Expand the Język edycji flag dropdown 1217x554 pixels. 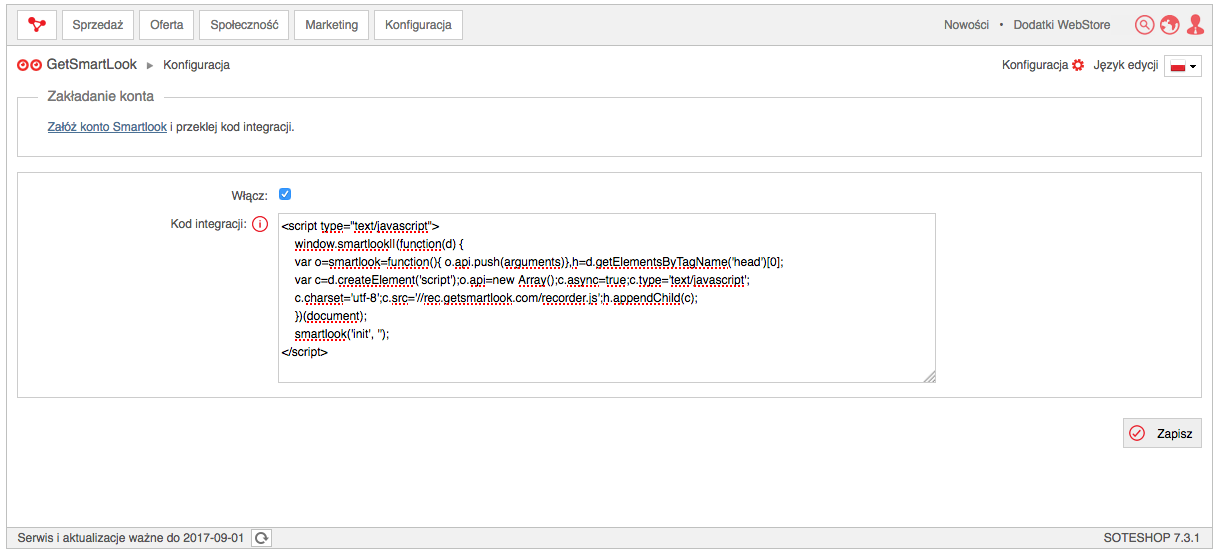(x=1183, y=66)
